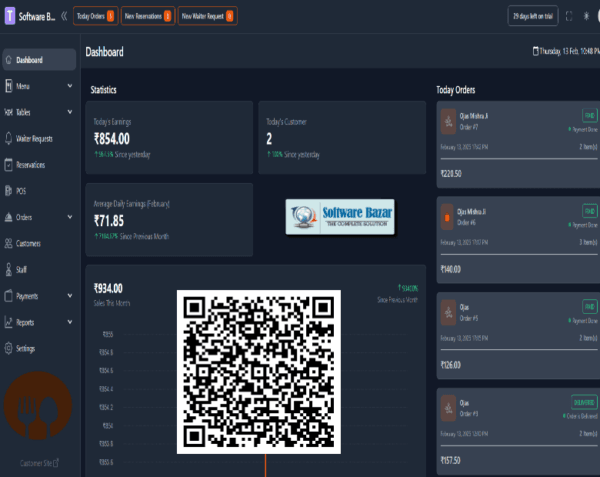
Task: Open Reports in the sidebar
Action: click(x=39, y=322)
